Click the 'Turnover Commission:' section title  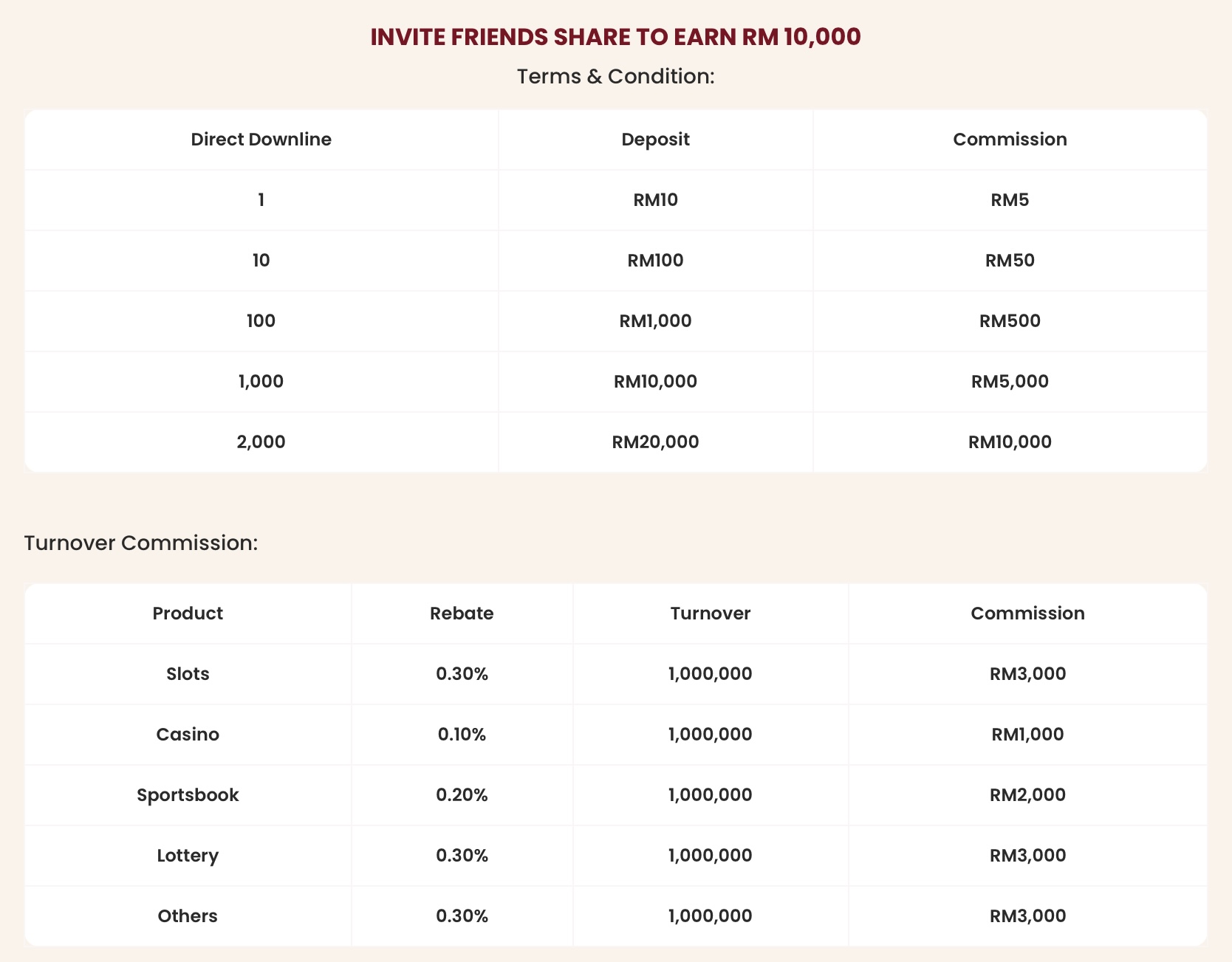coord(141,543)
